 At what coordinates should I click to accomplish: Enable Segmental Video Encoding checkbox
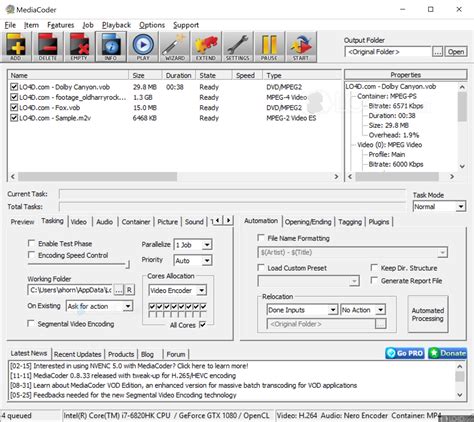31,324
